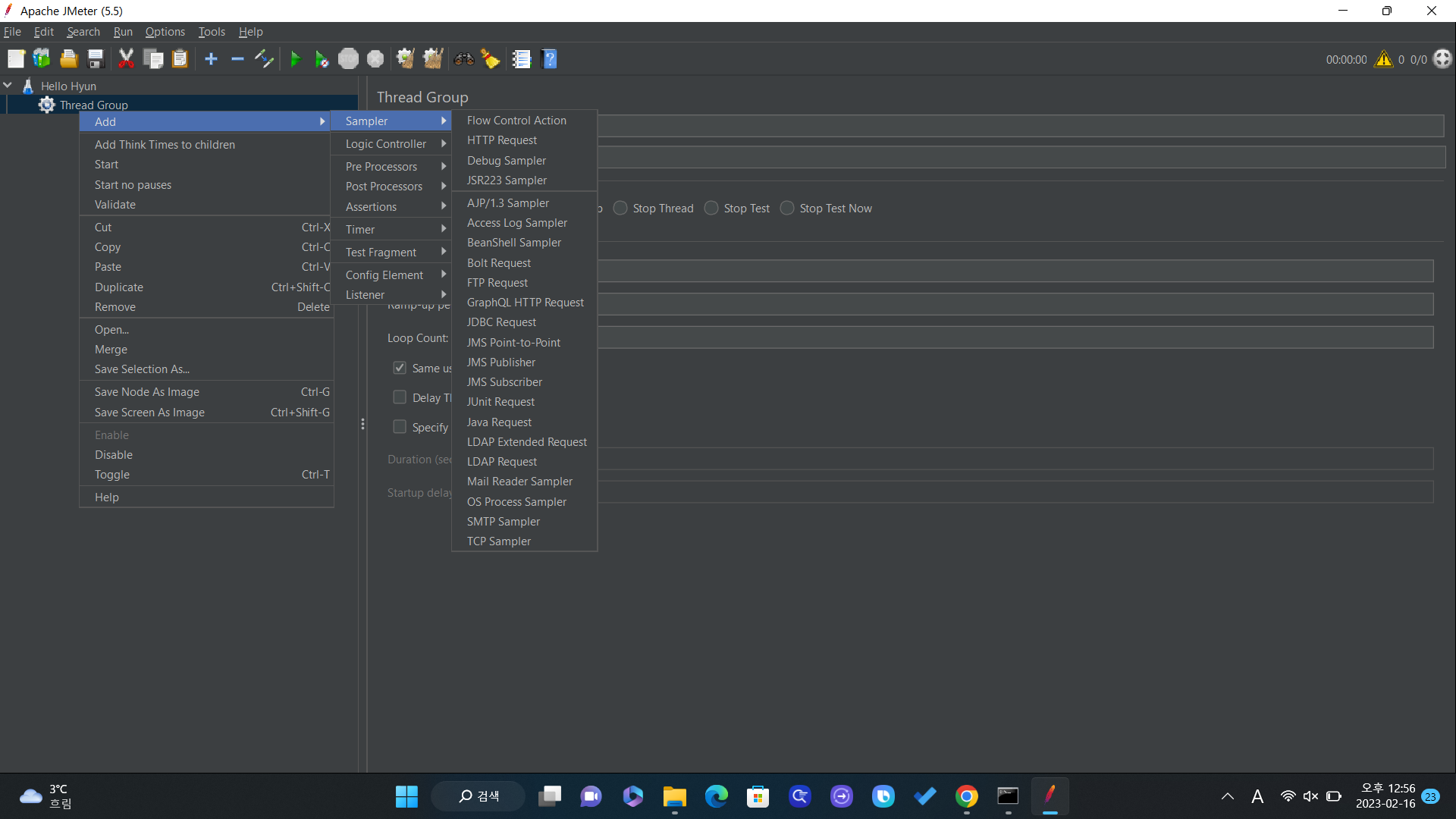Click the Help question mark icon

click(x=550, y=59)
